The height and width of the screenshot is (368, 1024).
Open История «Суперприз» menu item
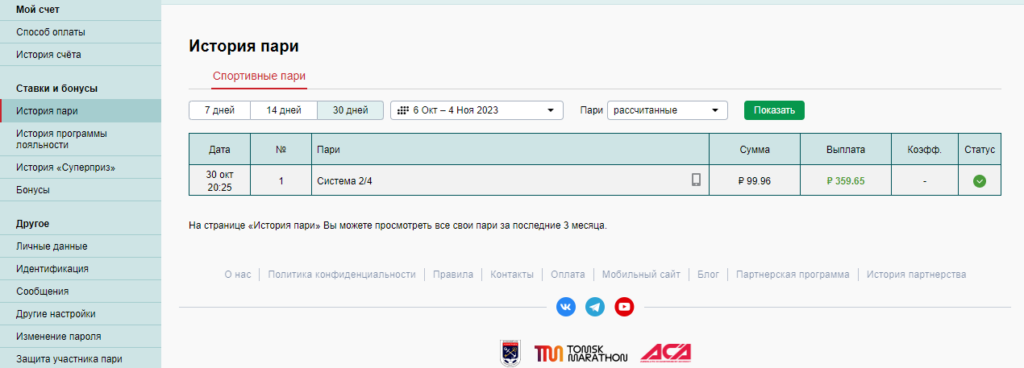80,168
